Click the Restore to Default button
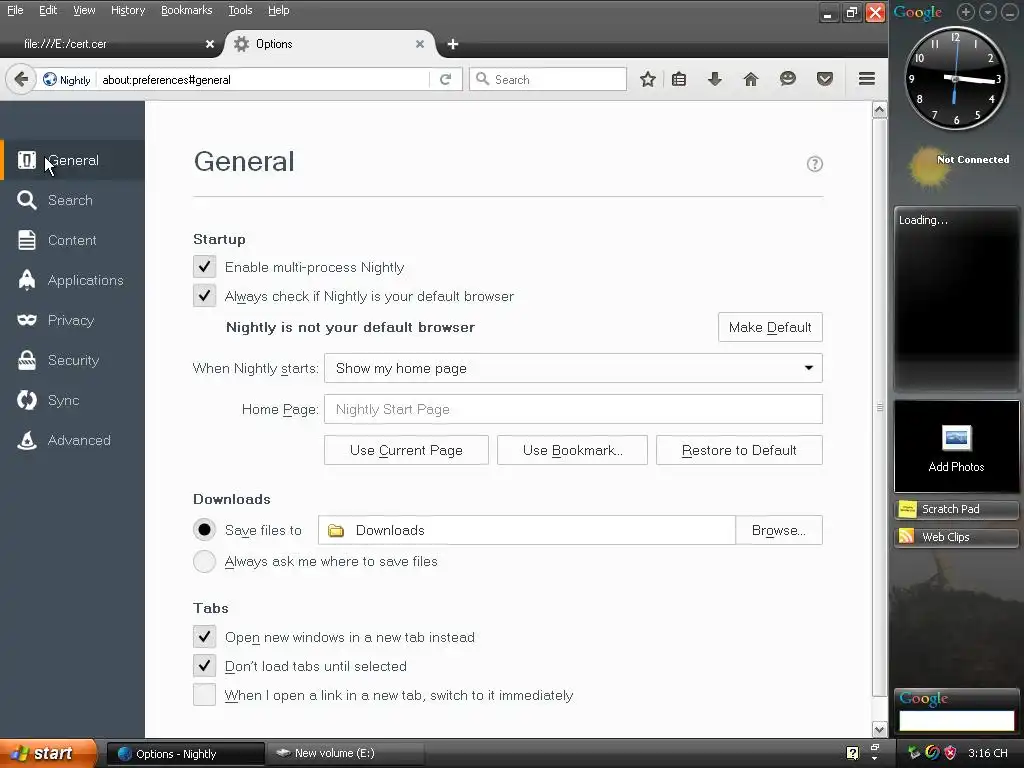The image size is (1024, 768). tap(739, 450)
